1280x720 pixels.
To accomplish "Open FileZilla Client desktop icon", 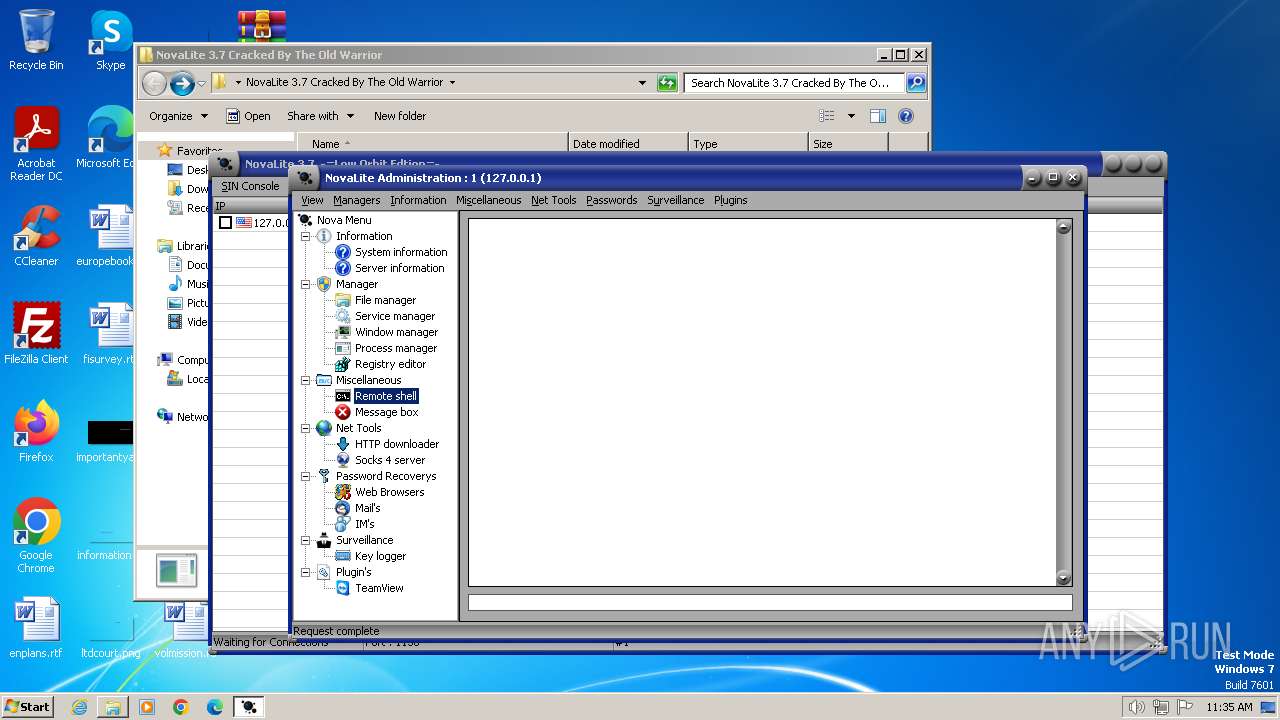I will point(36,334).
